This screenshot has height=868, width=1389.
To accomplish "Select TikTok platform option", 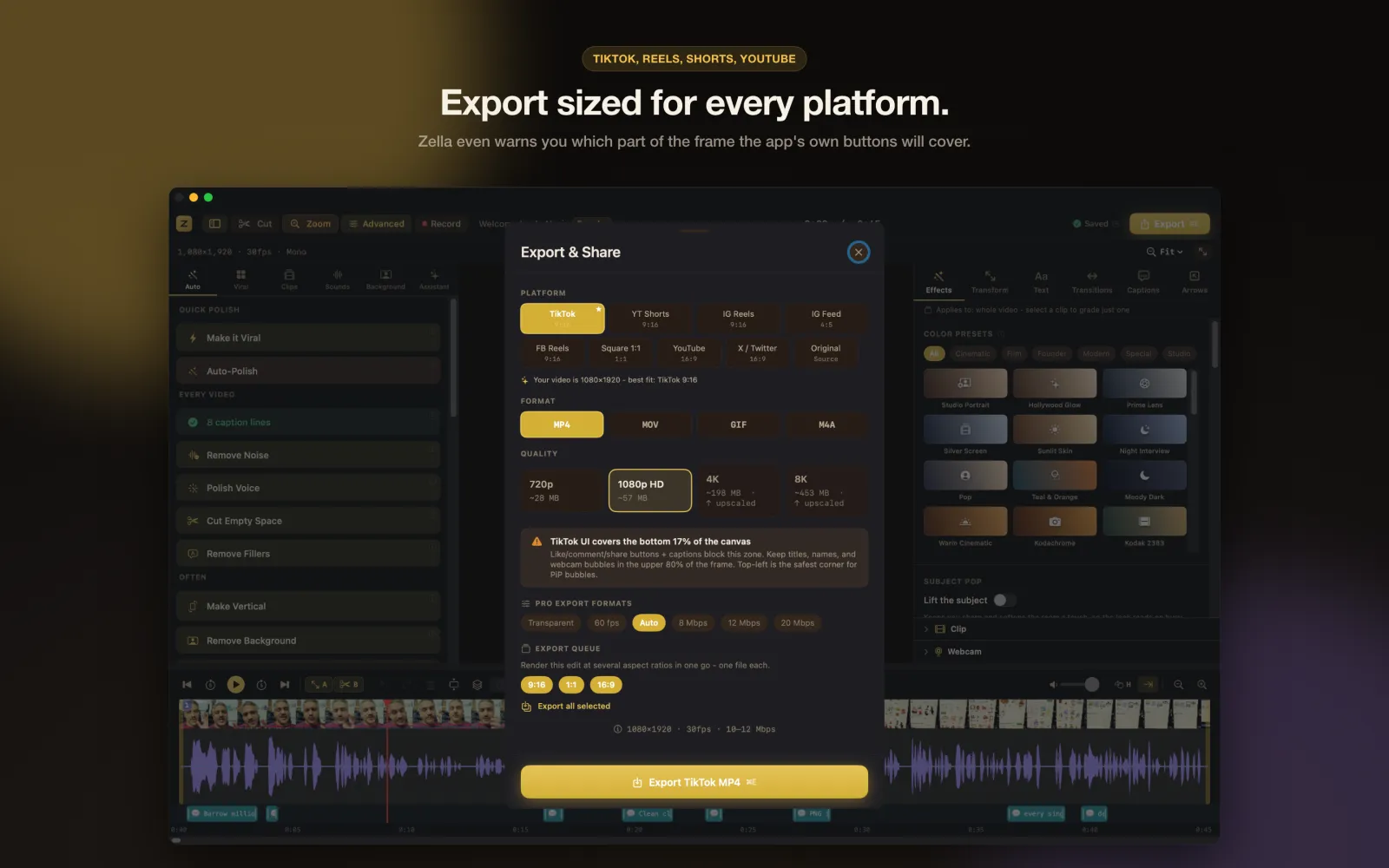I will tap(563, 319).
